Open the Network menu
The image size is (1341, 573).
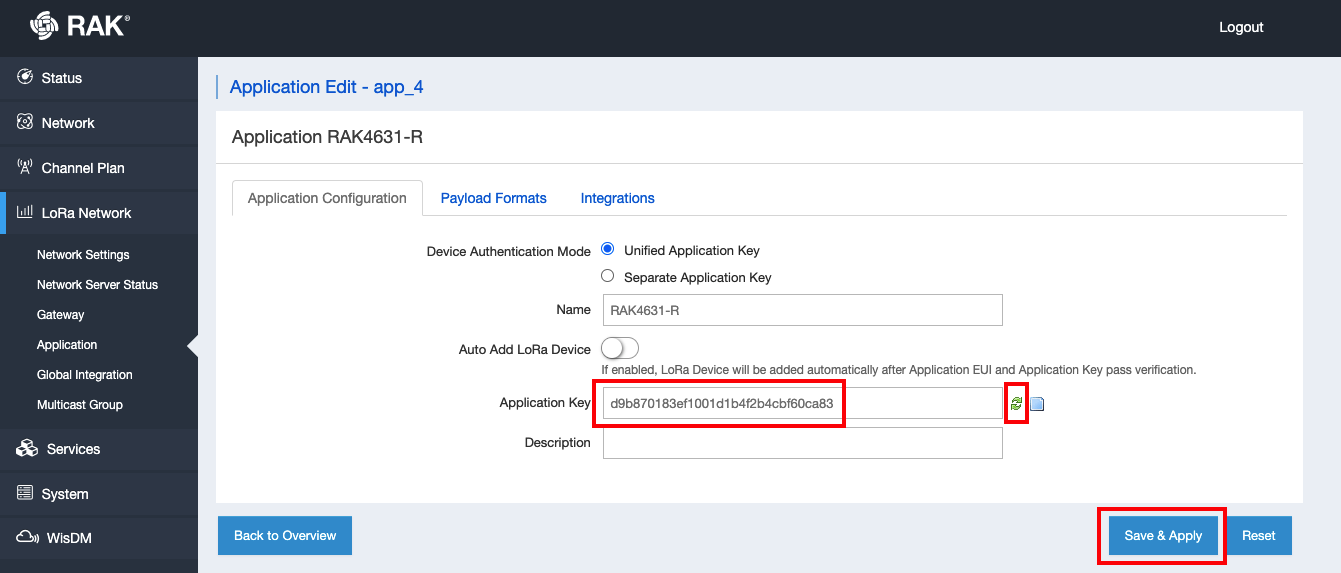pos(99,123)
